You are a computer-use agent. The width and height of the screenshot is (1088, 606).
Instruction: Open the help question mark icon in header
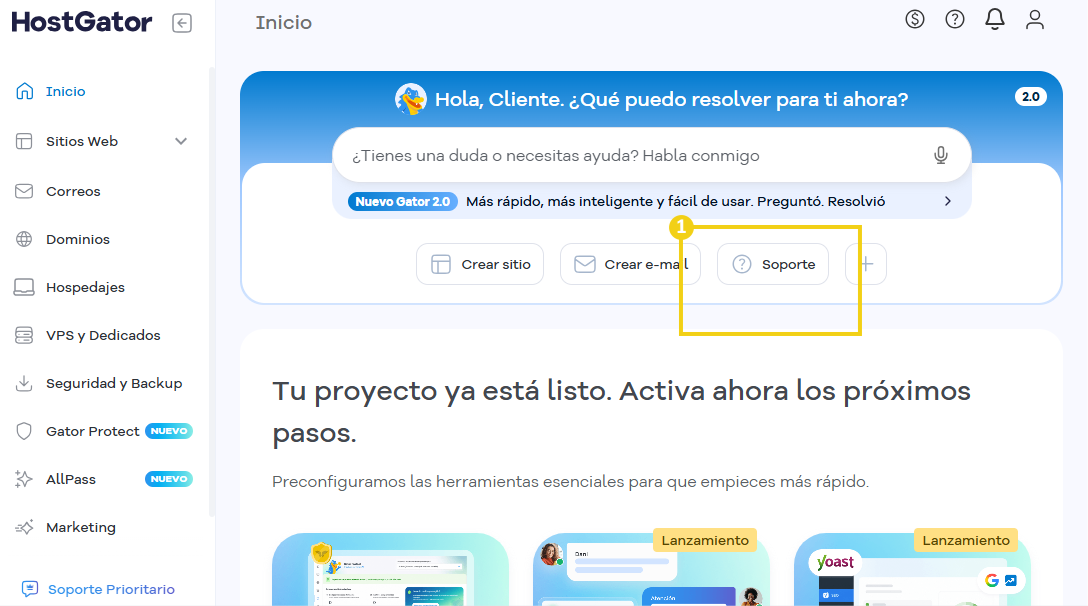coord(955,19)
